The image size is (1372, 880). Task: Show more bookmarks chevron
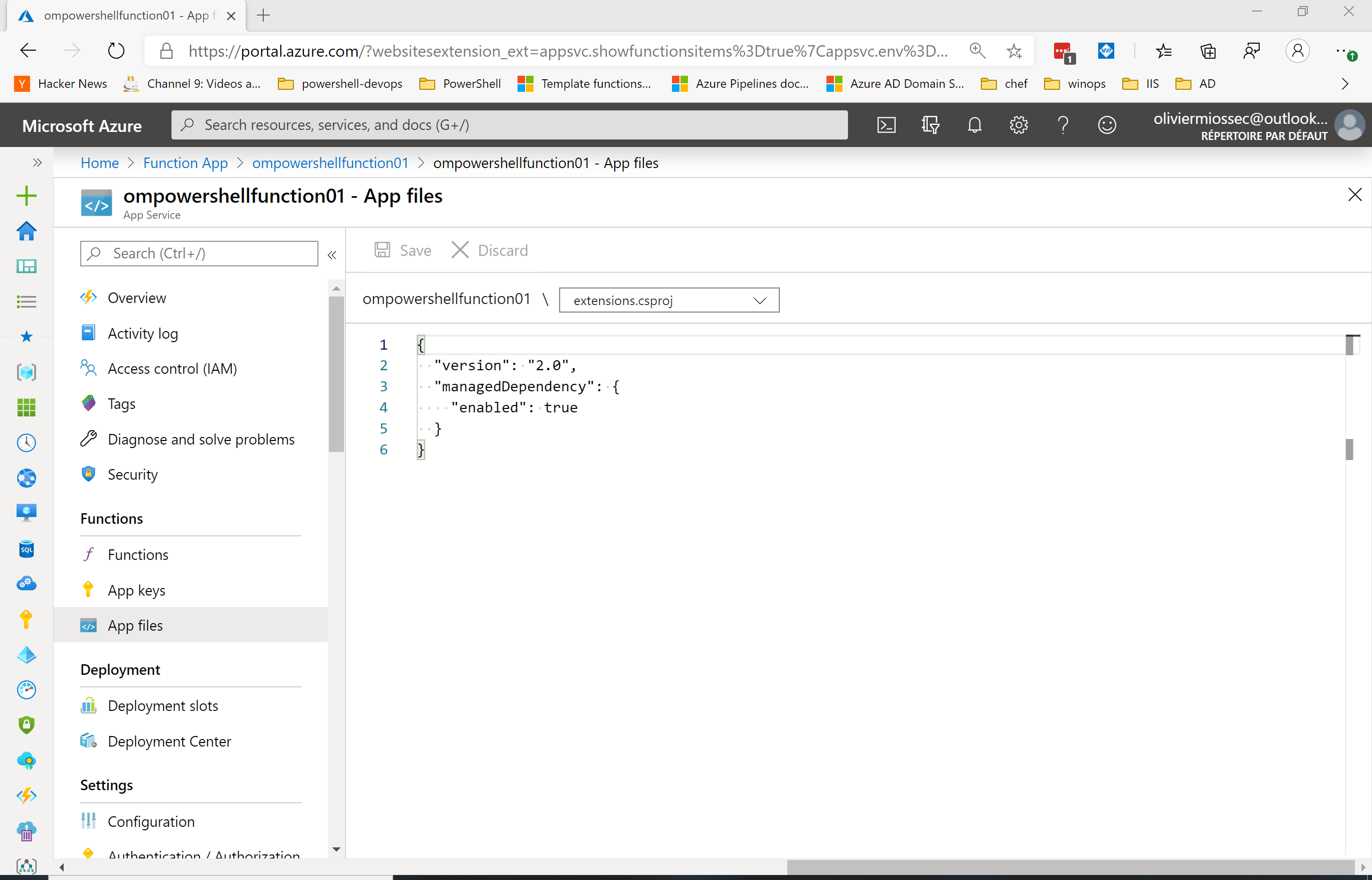(x=1344, y=84)
